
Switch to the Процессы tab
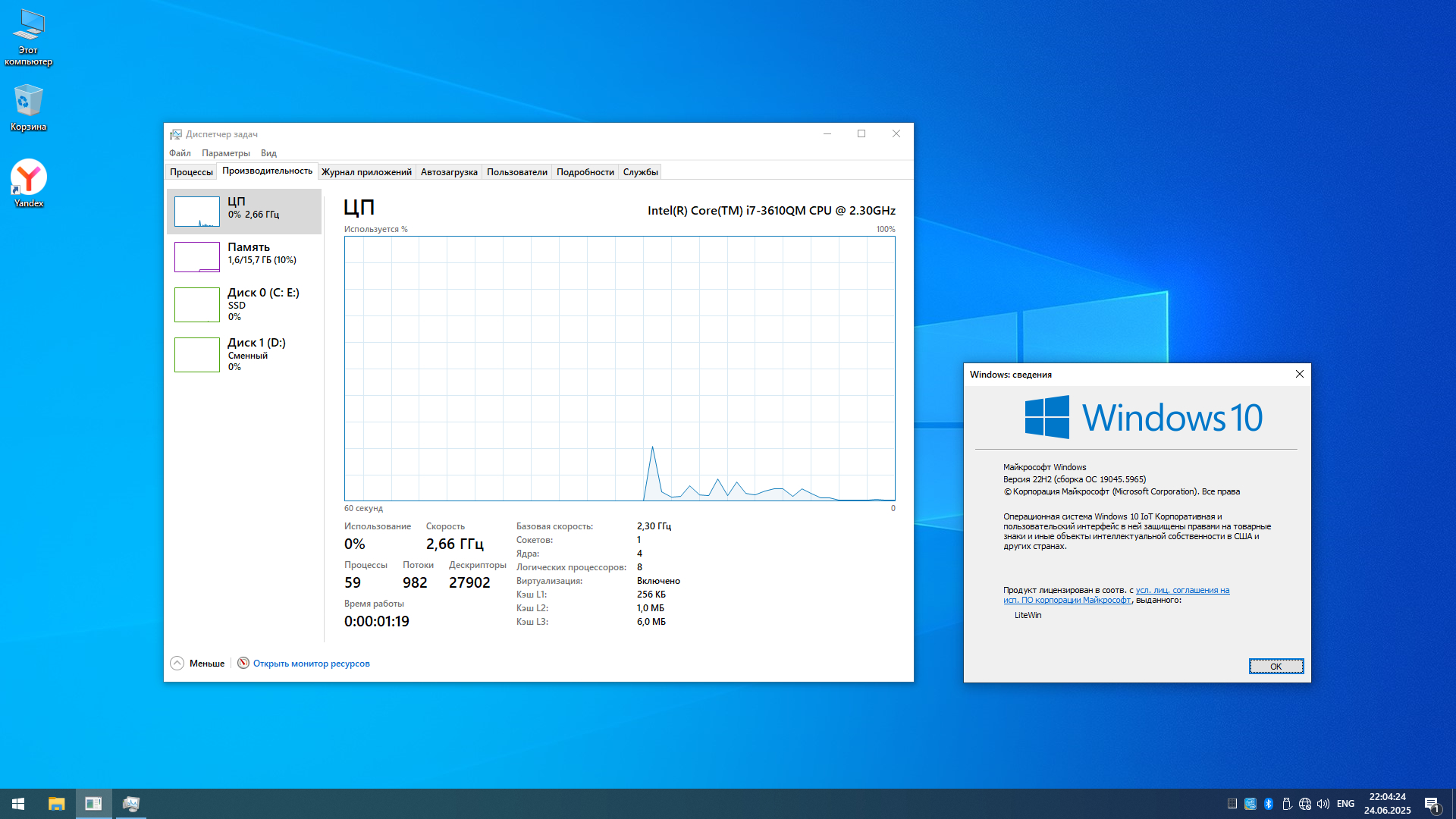[x=191, y=172]
